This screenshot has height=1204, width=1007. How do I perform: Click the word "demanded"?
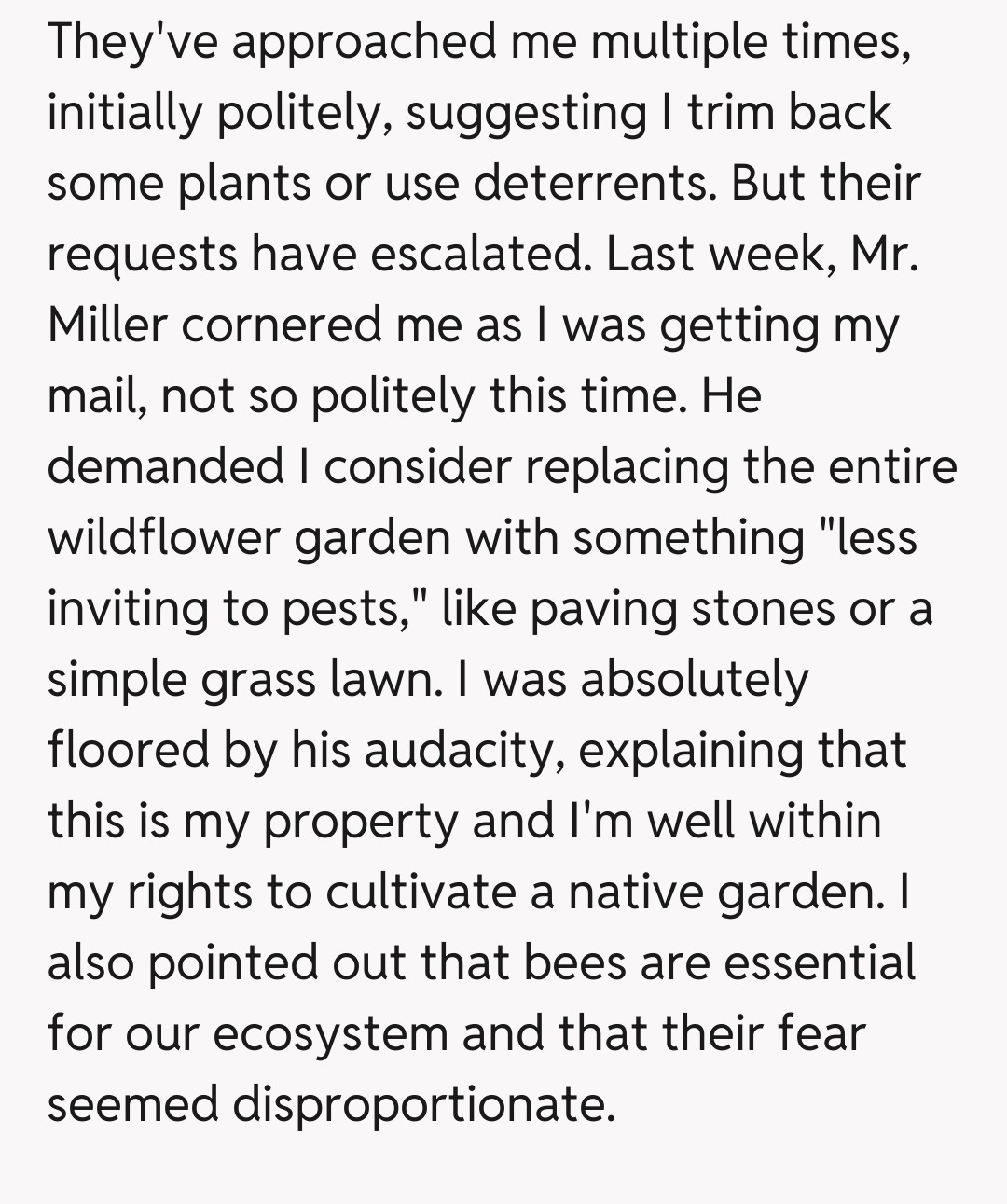coord(165,466)
